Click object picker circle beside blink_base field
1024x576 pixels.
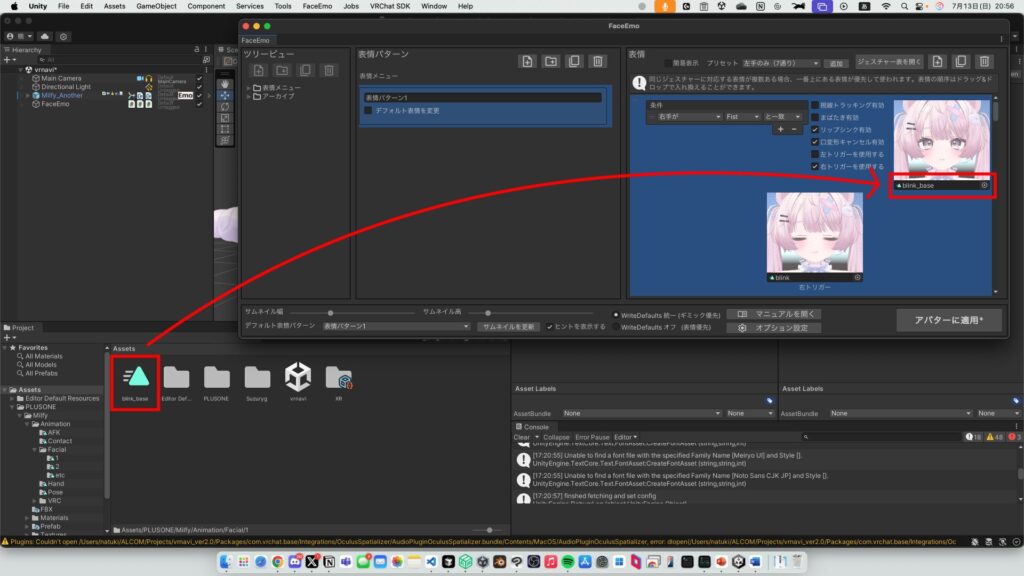pyautogui.click(x=985, y=185)
